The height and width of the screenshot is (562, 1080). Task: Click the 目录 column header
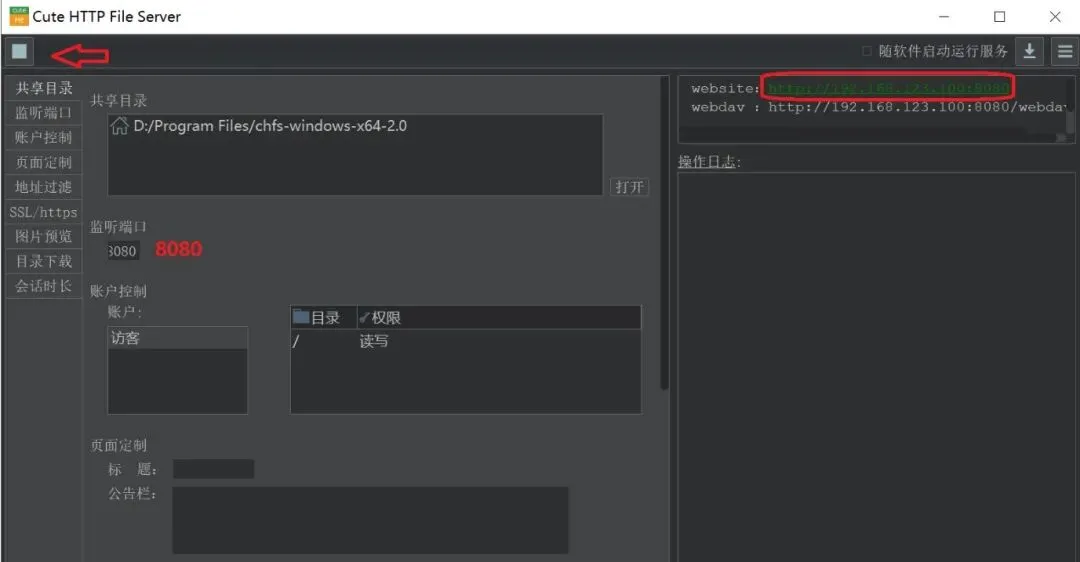click(x=324, y=318)
